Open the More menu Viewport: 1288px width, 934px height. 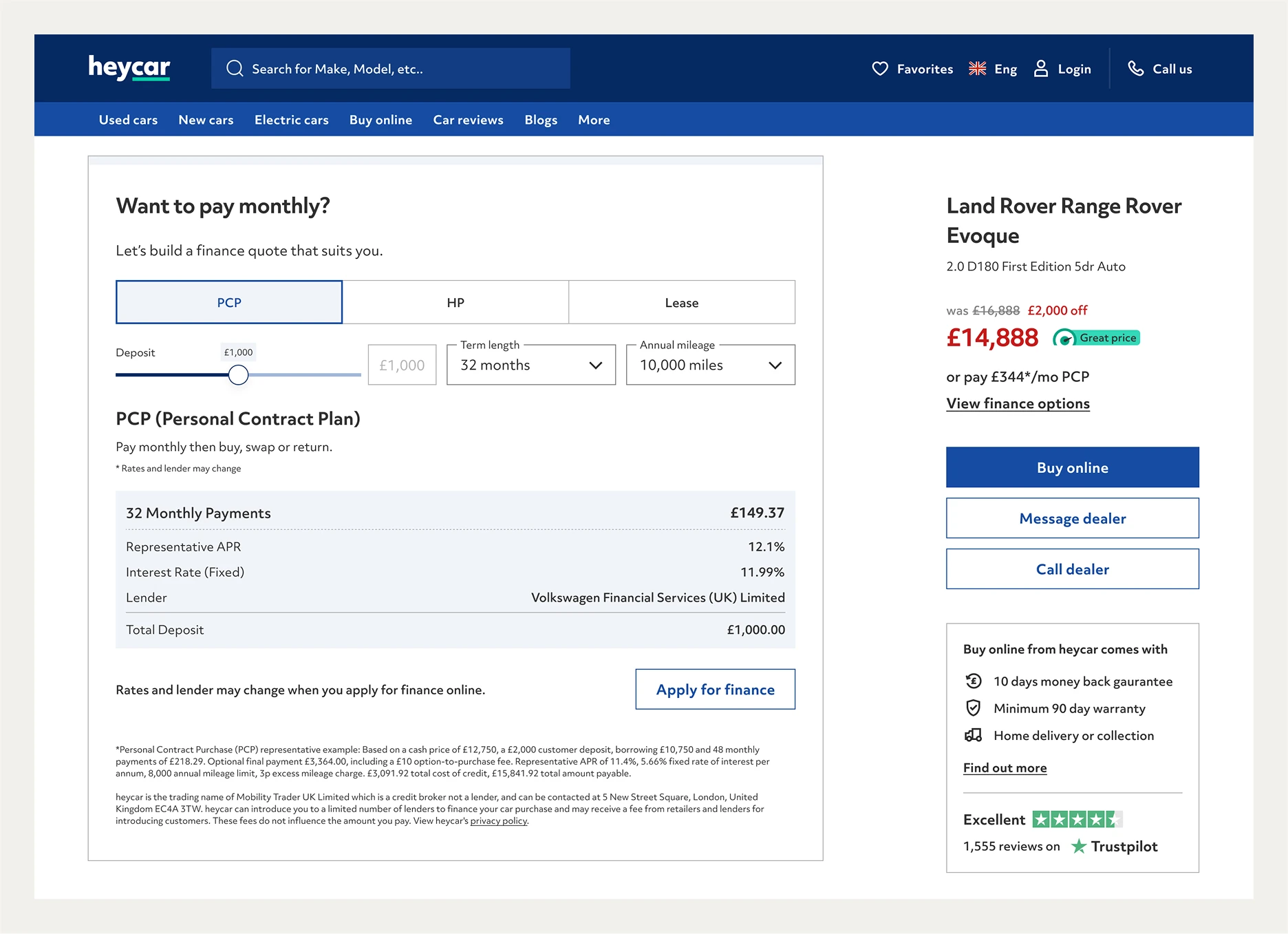tap(594, 120)
